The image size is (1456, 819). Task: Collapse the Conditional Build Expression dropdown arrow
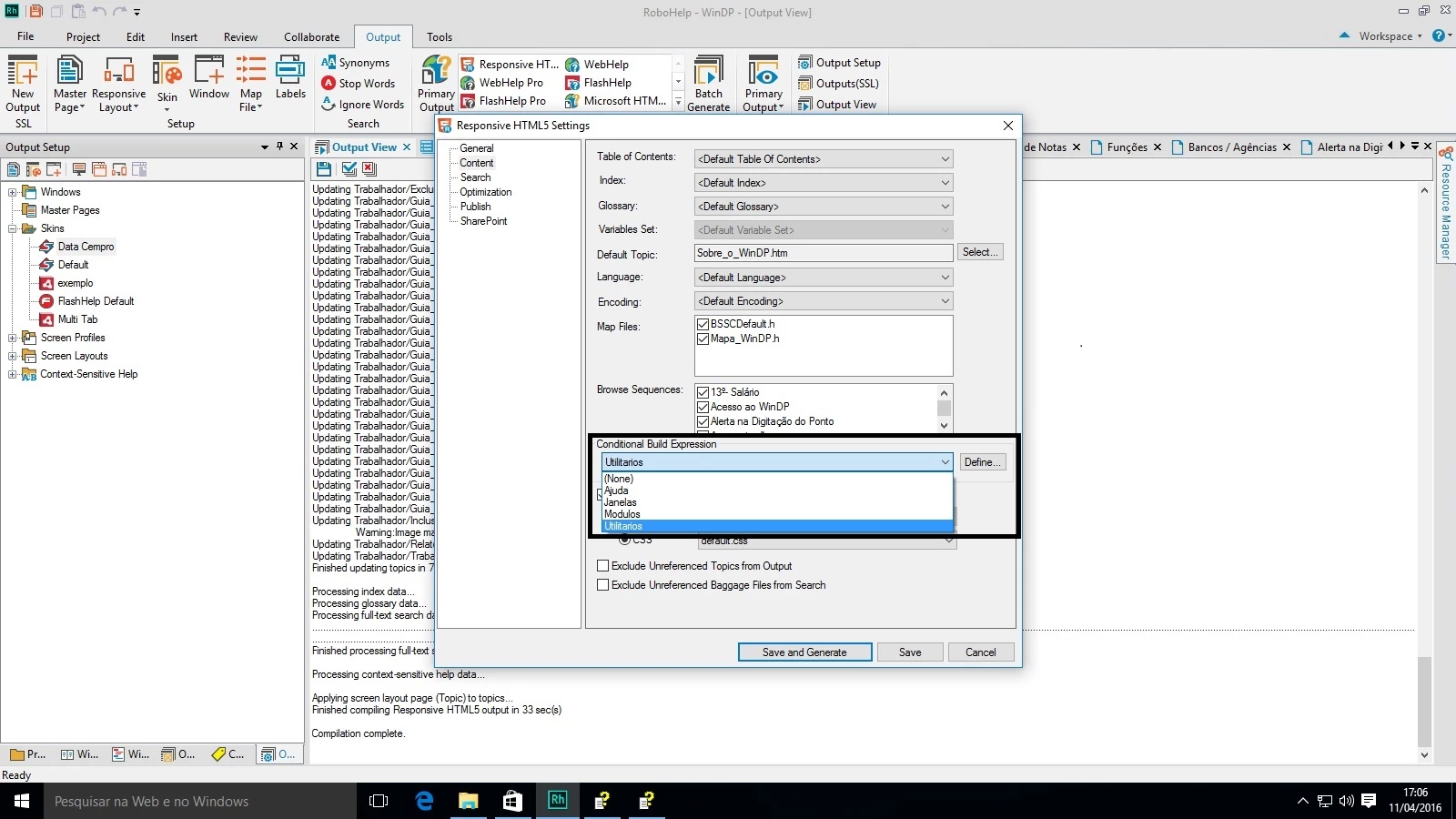click(945, 462)
